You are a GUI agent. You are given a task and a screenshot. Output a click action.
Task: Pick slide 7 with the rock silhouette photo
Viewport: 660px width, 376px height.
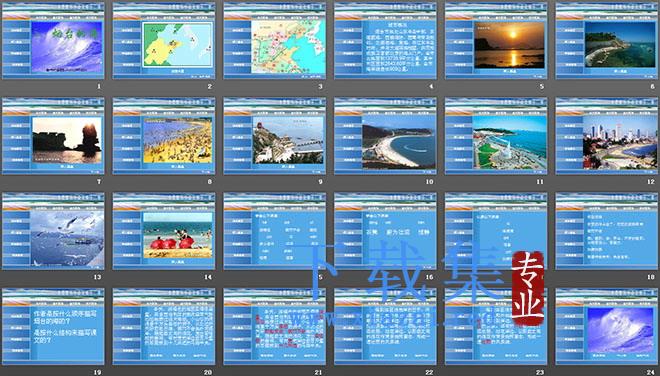(x=53, y=136)
